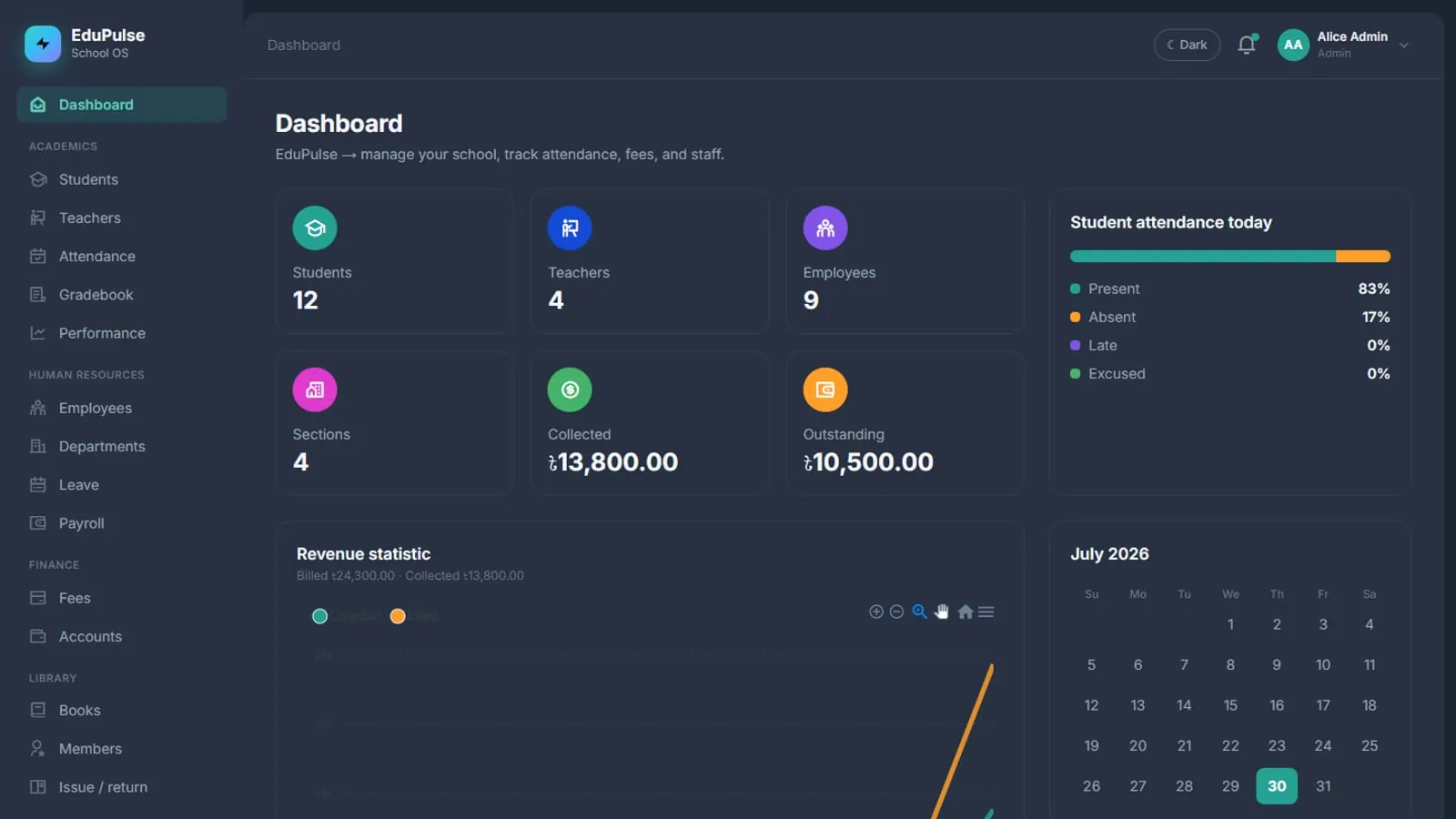Select July 31 in the calendar
Viewport: 1456px width, 819px height.
coord(1323,785)
